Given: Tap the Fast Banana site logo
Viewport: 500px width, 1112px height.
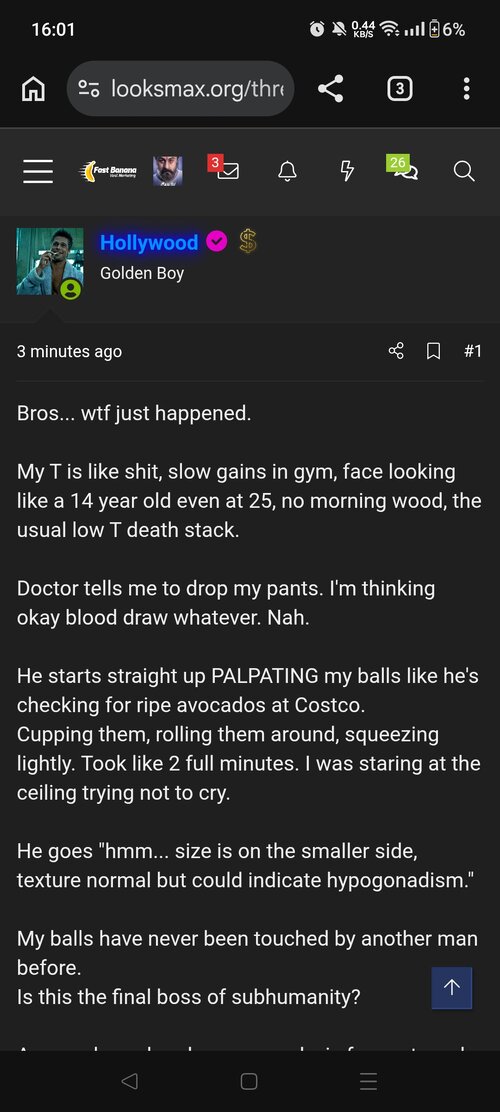Looking at the screenshot, I should coord(107,171).
